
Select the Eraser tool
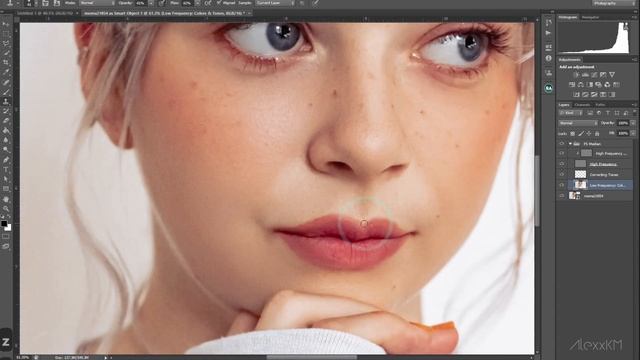[6, 121]
